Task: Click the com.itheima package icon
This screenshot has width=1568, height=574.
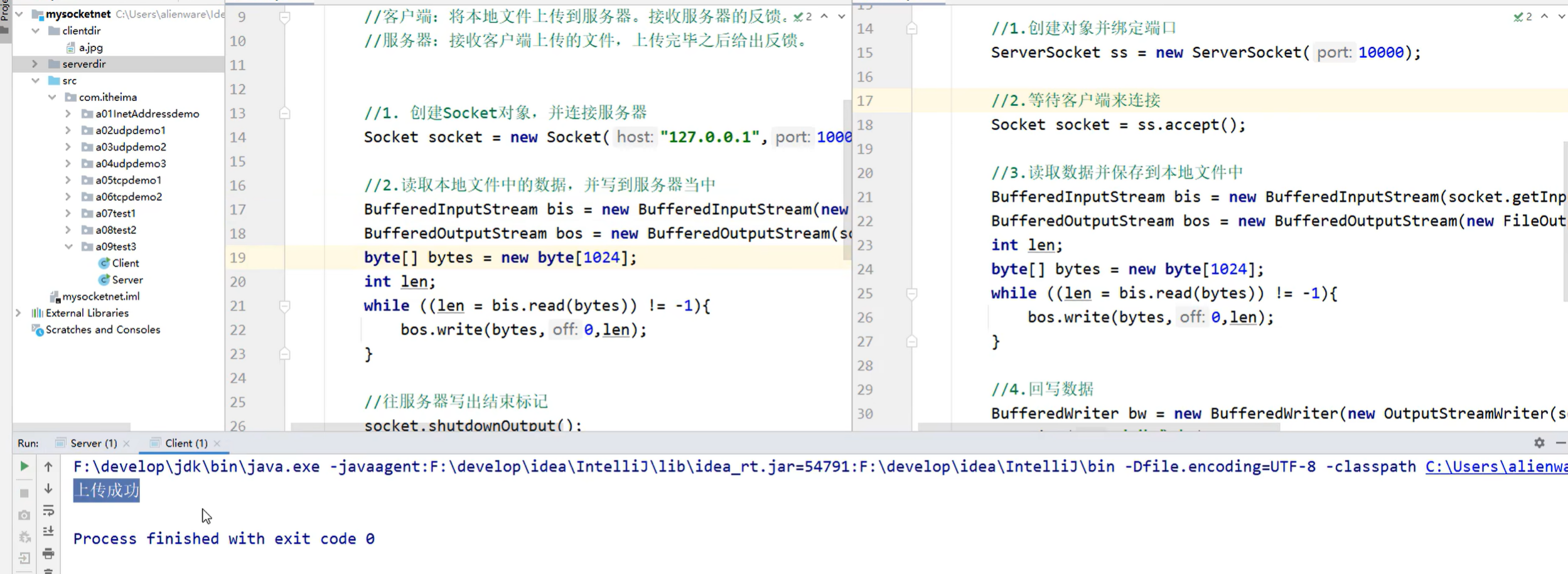Action: [70, 97]
